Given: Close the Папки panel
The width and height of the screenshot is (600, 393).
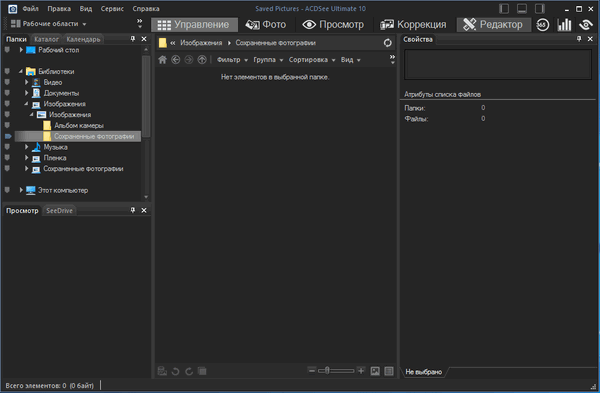Looking at the screenshot, I should point(144,39).
